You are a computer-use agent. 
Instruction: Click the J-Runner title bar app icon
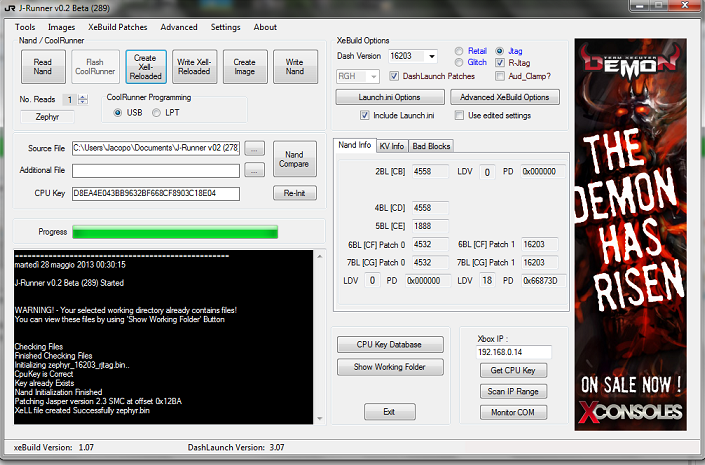pyautogui.click(x=9, y=8)
